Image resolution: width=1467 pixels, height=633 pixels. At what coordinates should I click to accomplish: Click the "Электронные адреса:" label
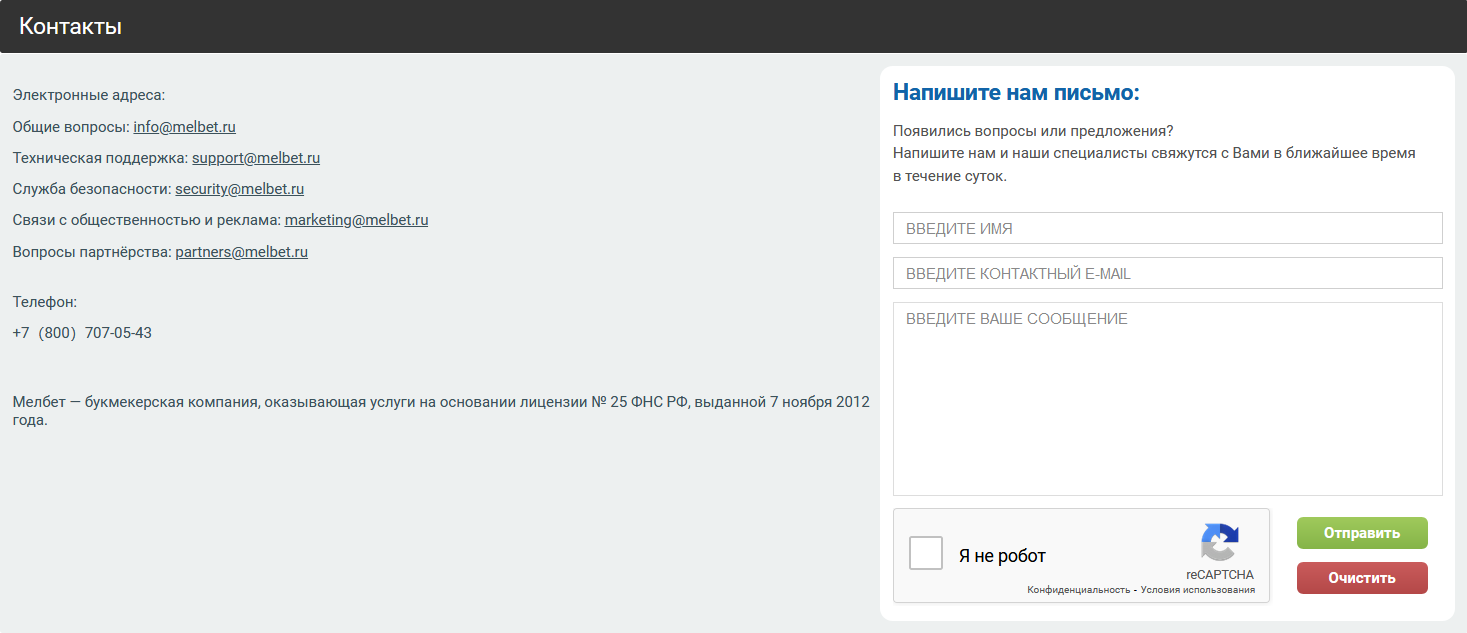pyautogui.click(x=88, y=96)
